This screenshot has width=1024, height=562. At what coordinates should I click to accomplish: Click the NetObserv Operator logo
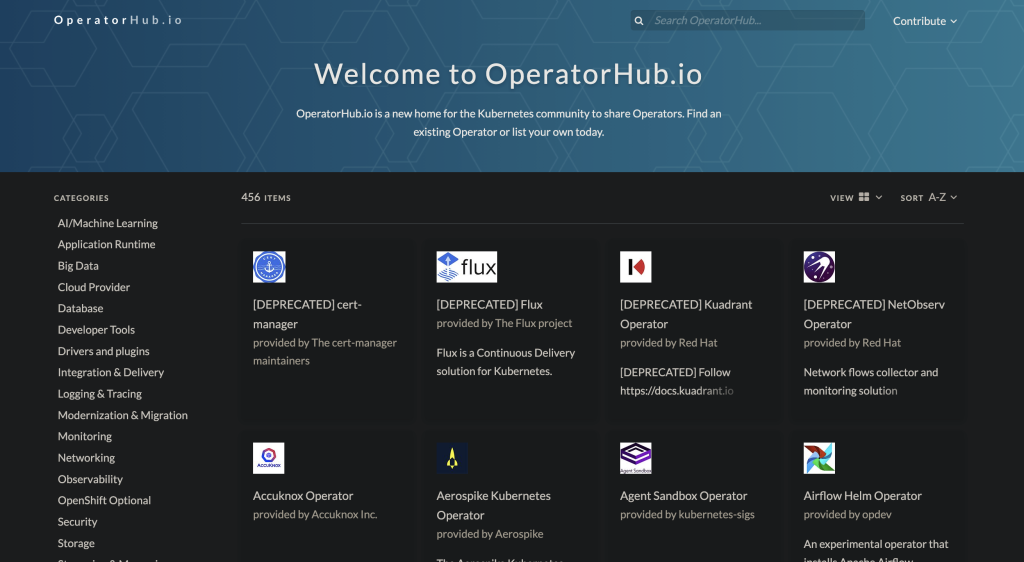click(819, 267)
